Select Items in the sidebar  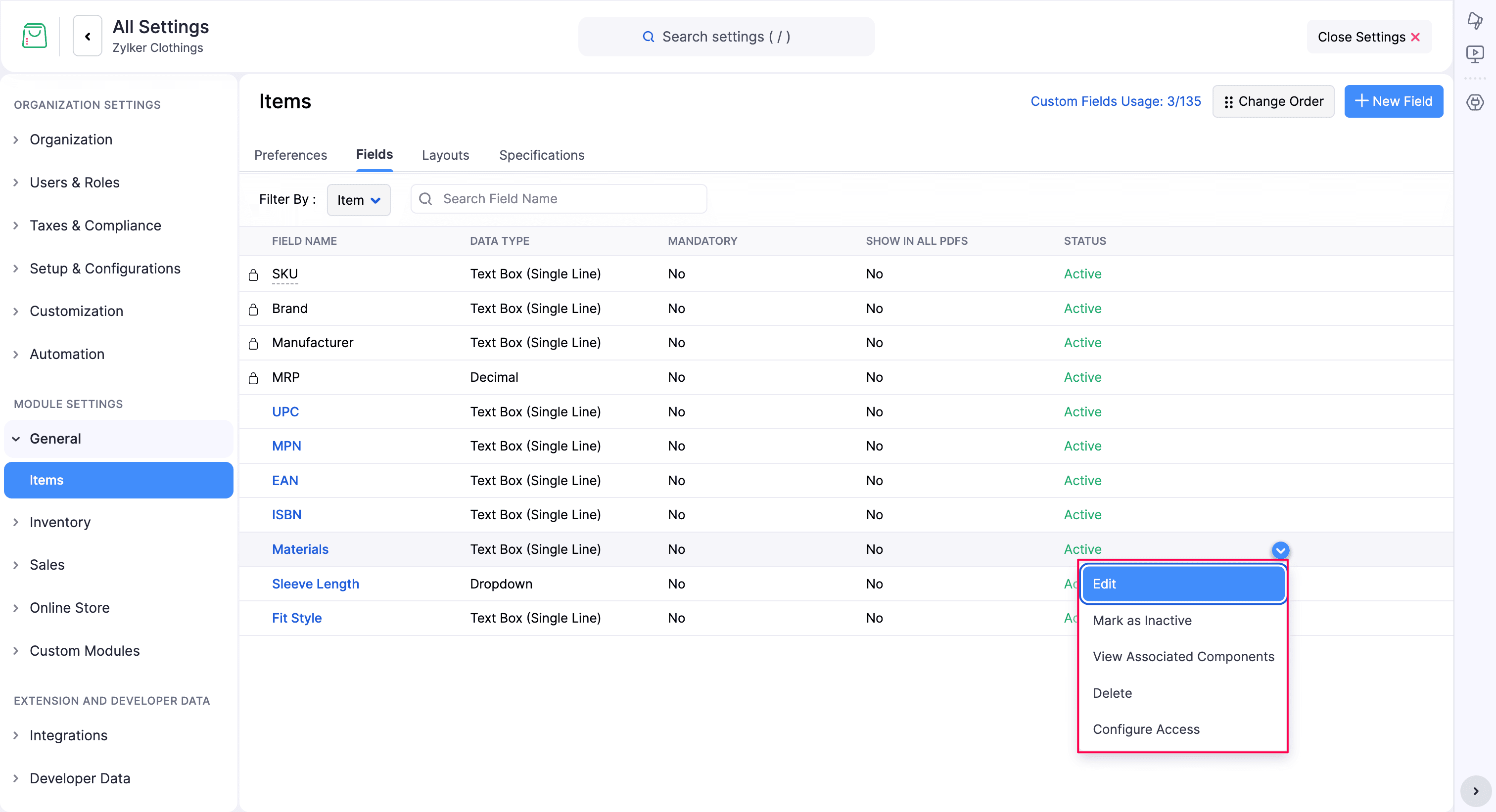(119, 480)
